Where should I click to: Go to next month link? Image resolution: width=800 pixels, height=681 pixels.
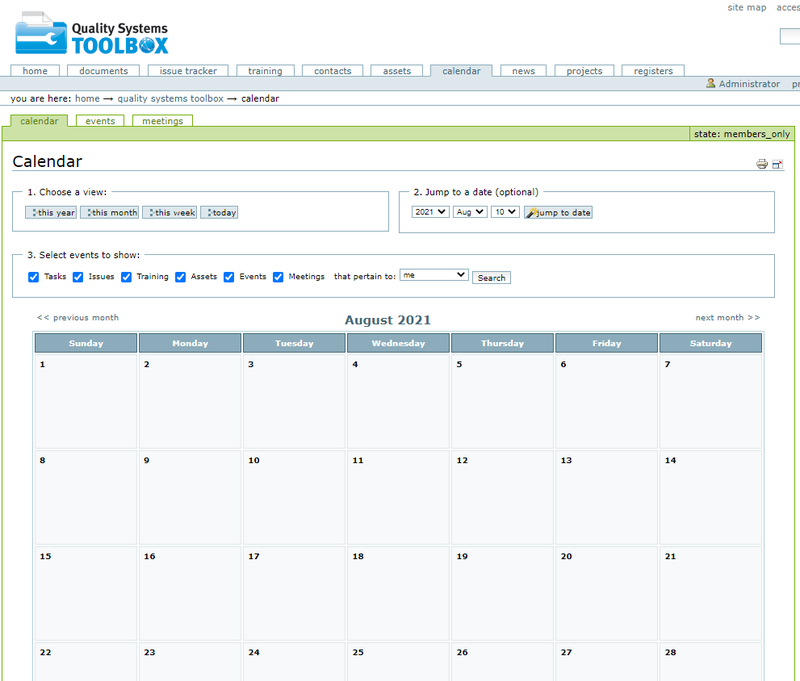pyautogui.click(x=728, y=317)
